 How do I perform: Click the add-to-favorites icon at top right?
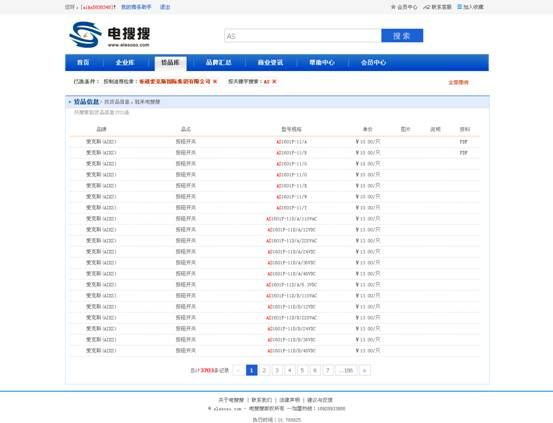point(460,7)
